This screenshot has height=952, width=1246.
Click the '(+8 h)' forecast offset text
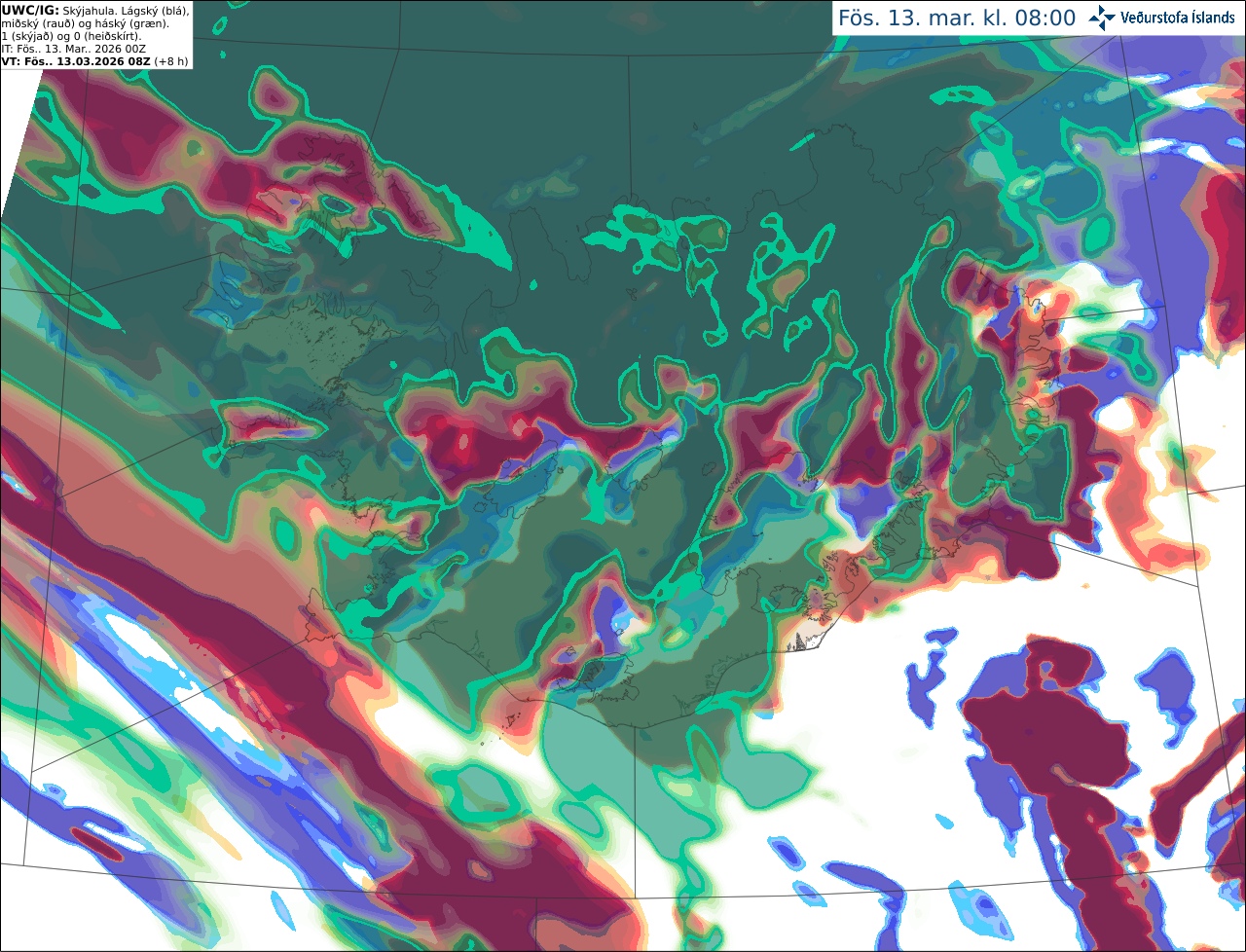click(171, 61)
